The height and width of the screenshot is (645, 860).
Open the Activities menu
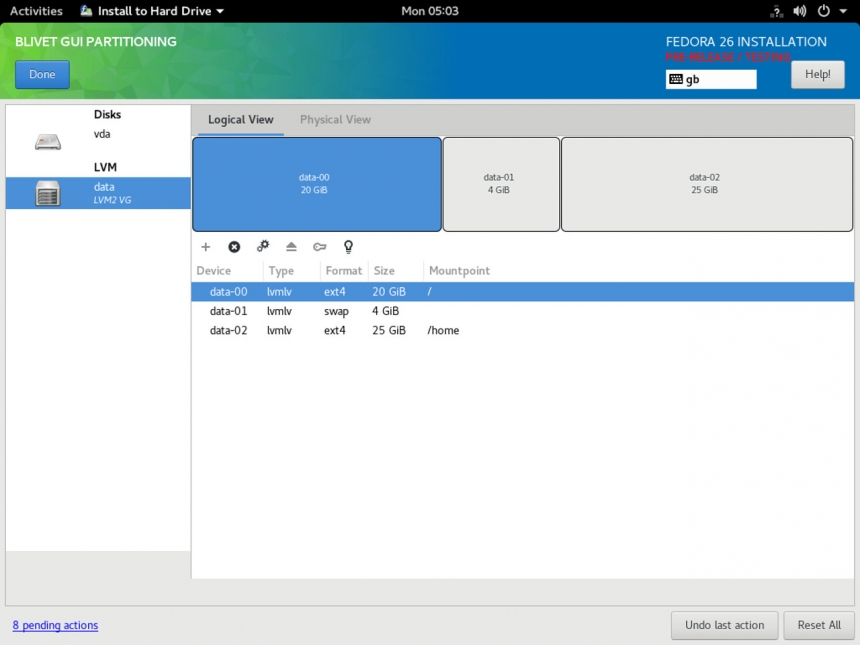(x=36, y=11)
